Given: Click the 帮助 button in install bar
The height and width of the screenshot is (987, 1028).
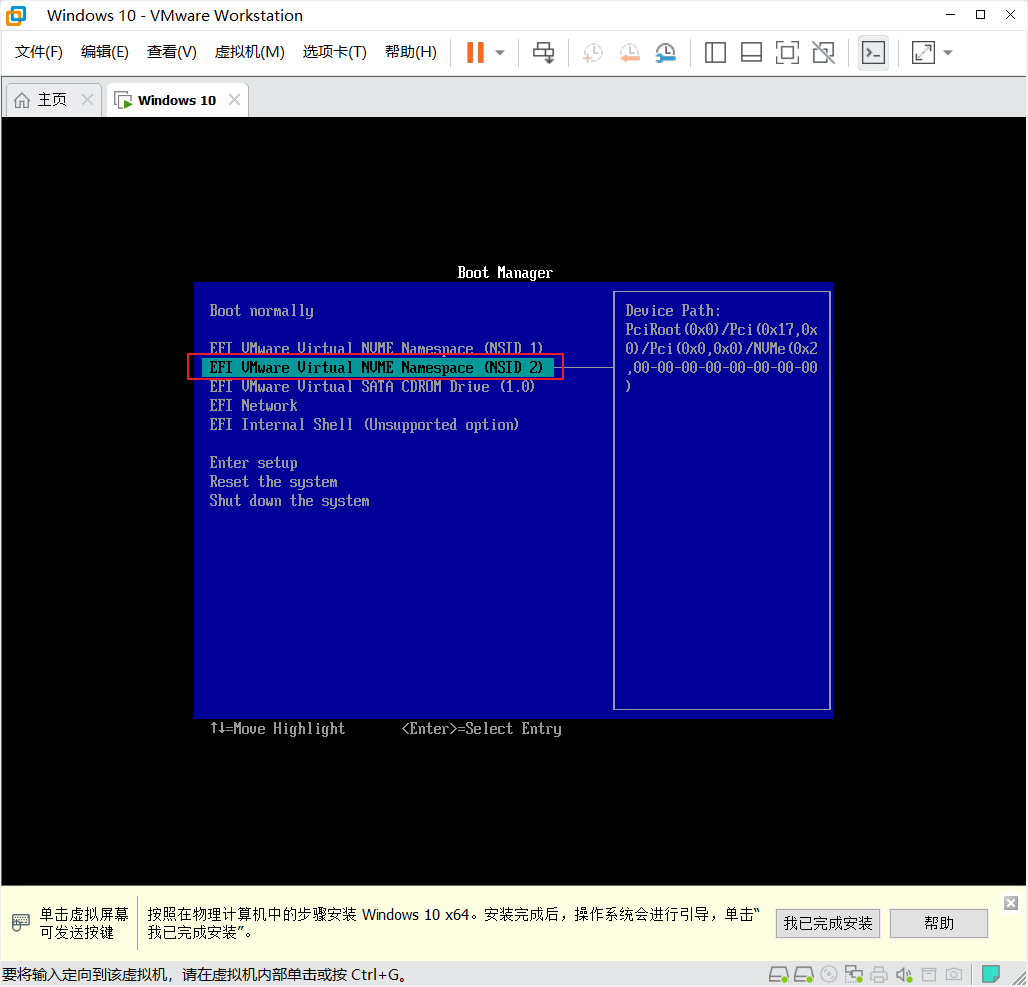Looking at the screenshot, I should point(939,923).
